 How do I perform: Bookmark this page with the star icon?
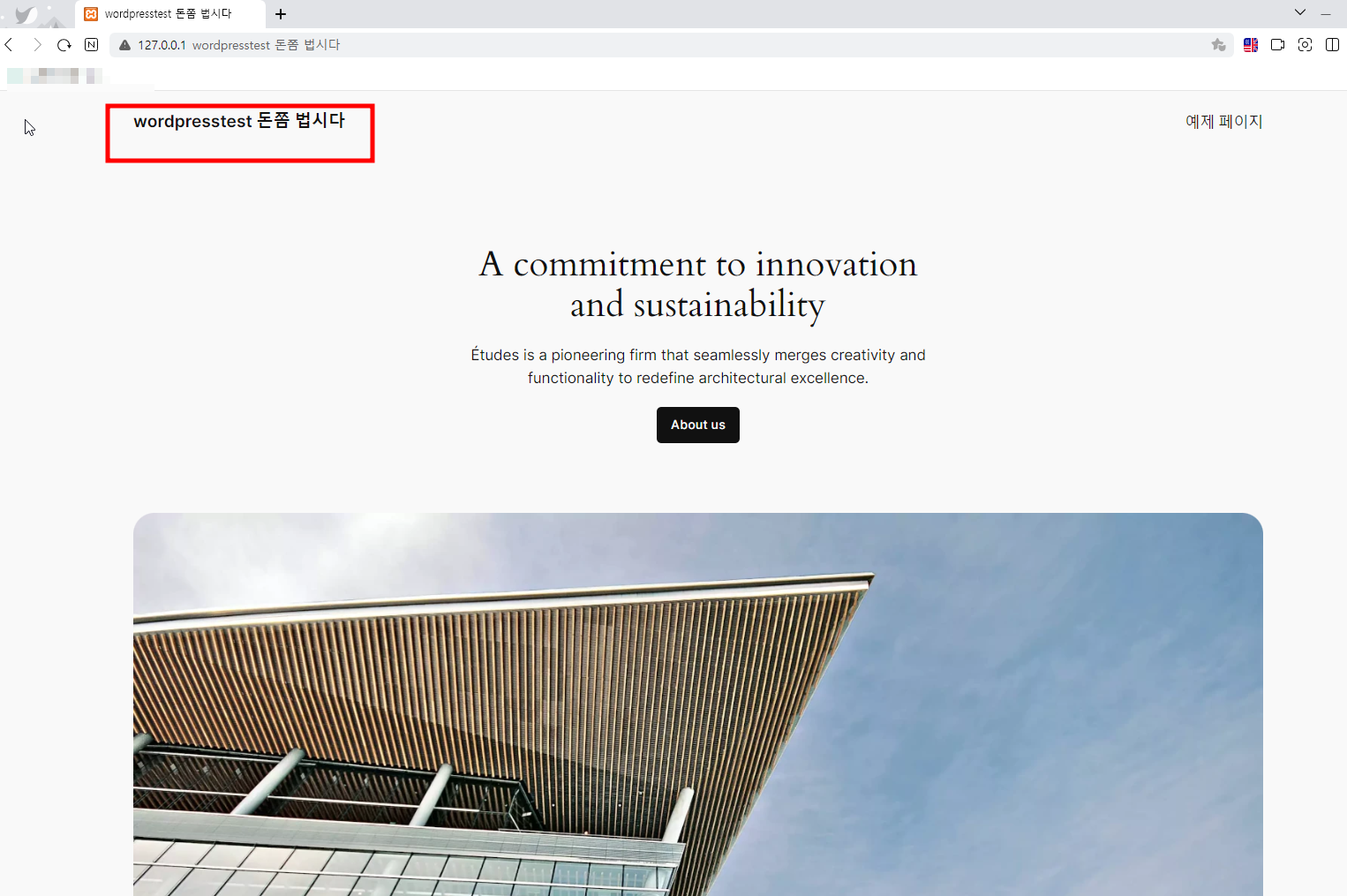tap(1218, 45)
